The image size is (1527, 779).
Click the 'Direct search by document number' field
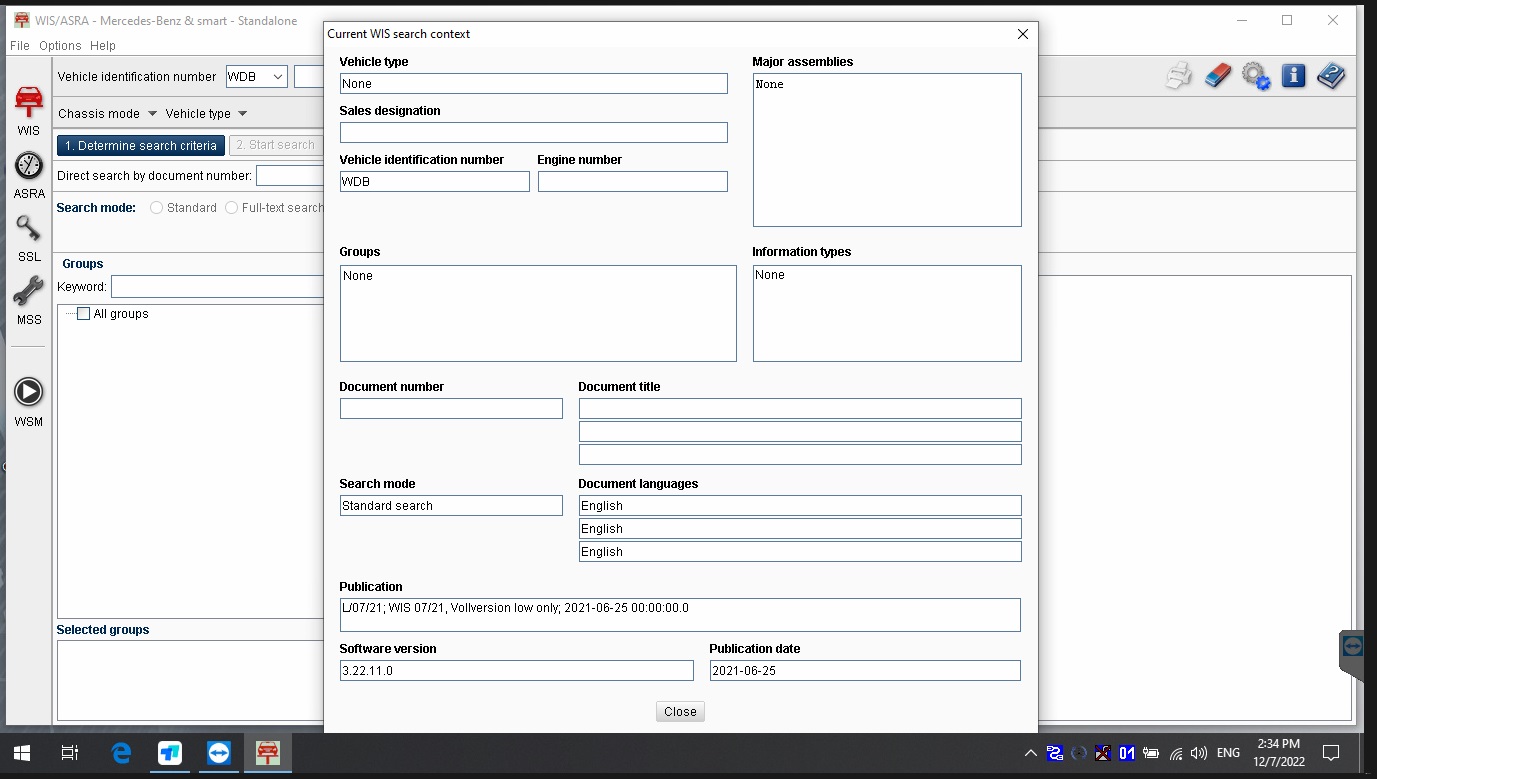click(290, 176)
